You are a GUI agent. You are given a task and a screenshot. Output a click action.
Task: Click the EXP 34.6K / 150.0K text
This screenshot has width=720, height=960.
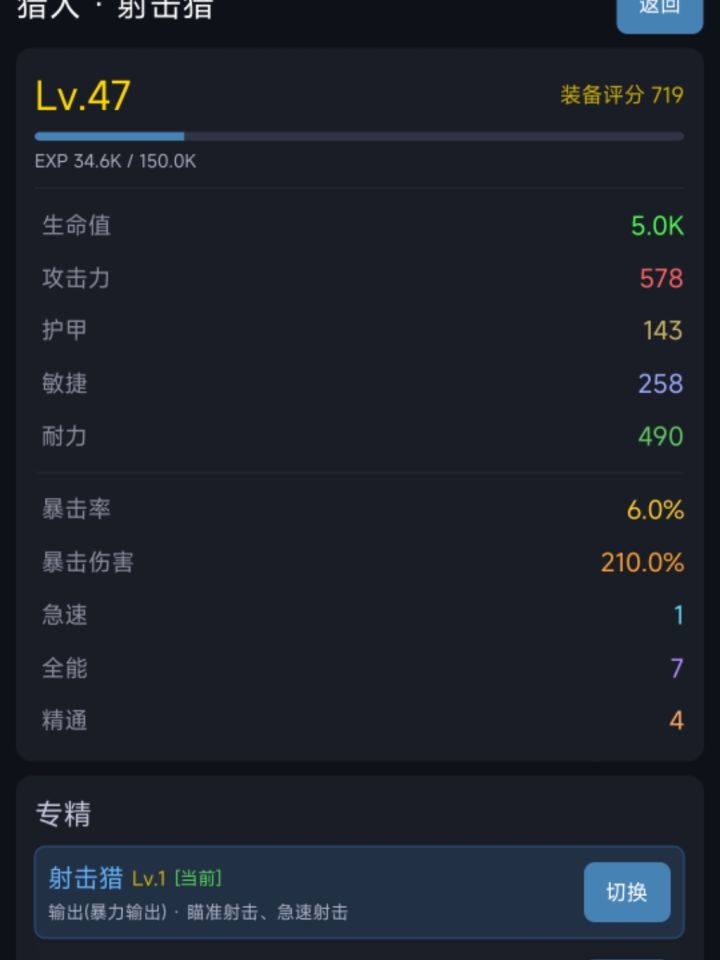click(115, 161)
